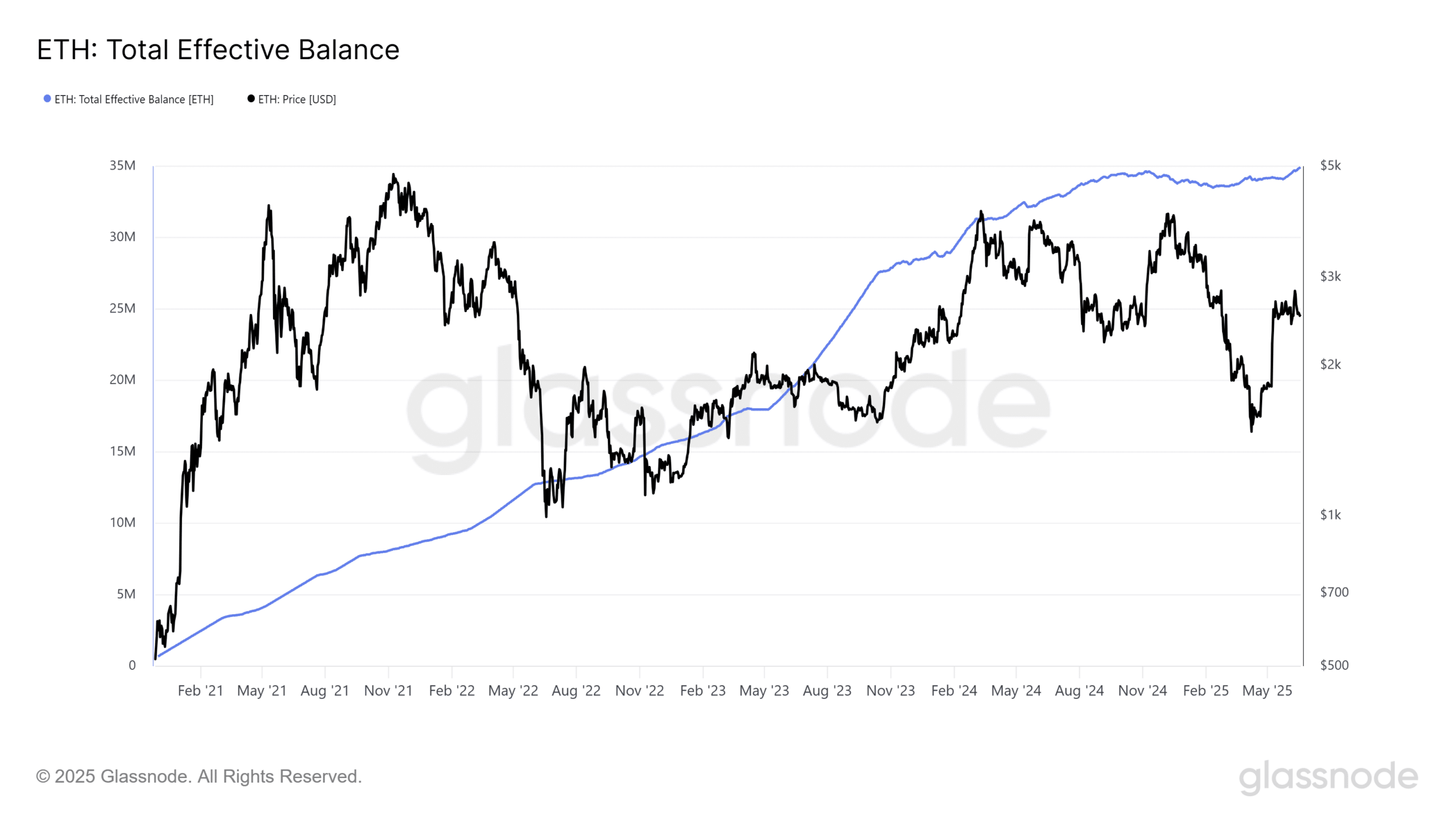Click the '© 2025 Glassnode. All Rights Reserved.' text
This screenshot has height=819, width=1456.
(x=198, y=776)
